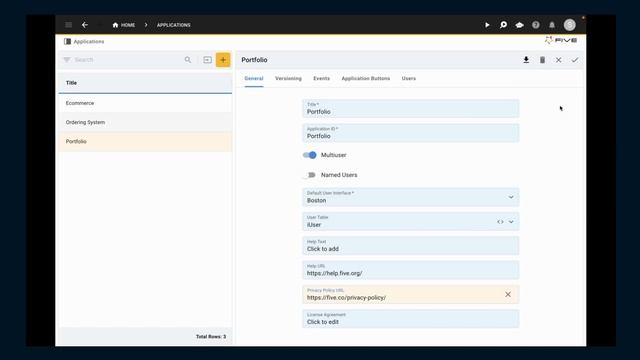Click the Help Text field
The image size is (640, 360).
coord(411,246)
